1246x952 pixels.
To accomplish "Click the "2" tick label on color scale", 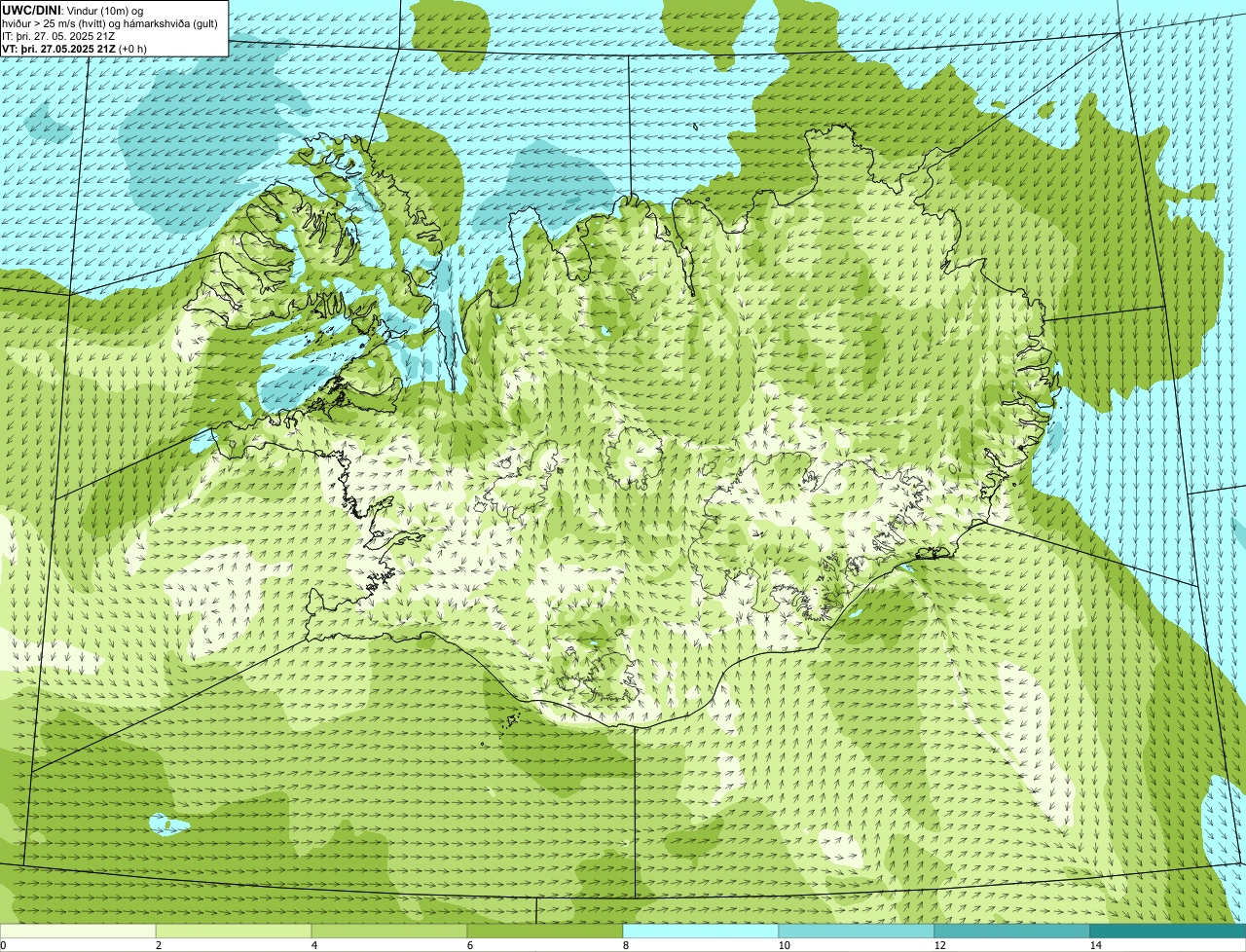I will pos(159,945).
